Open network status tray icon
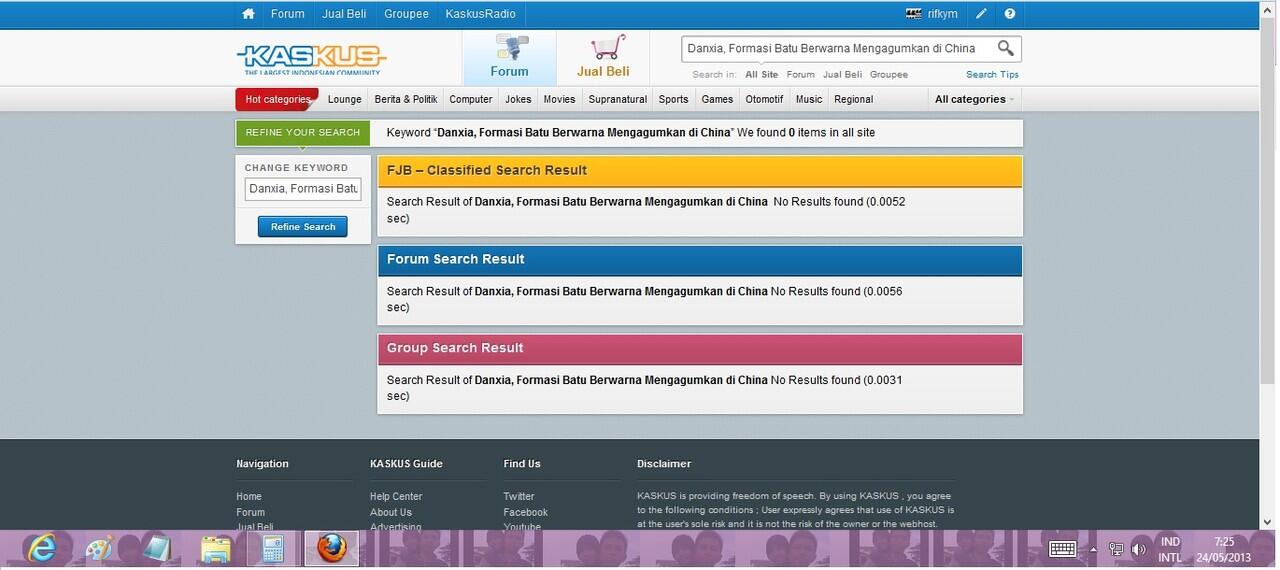The height and width of the screenshot is (570, 1280). coord(1116,549)
